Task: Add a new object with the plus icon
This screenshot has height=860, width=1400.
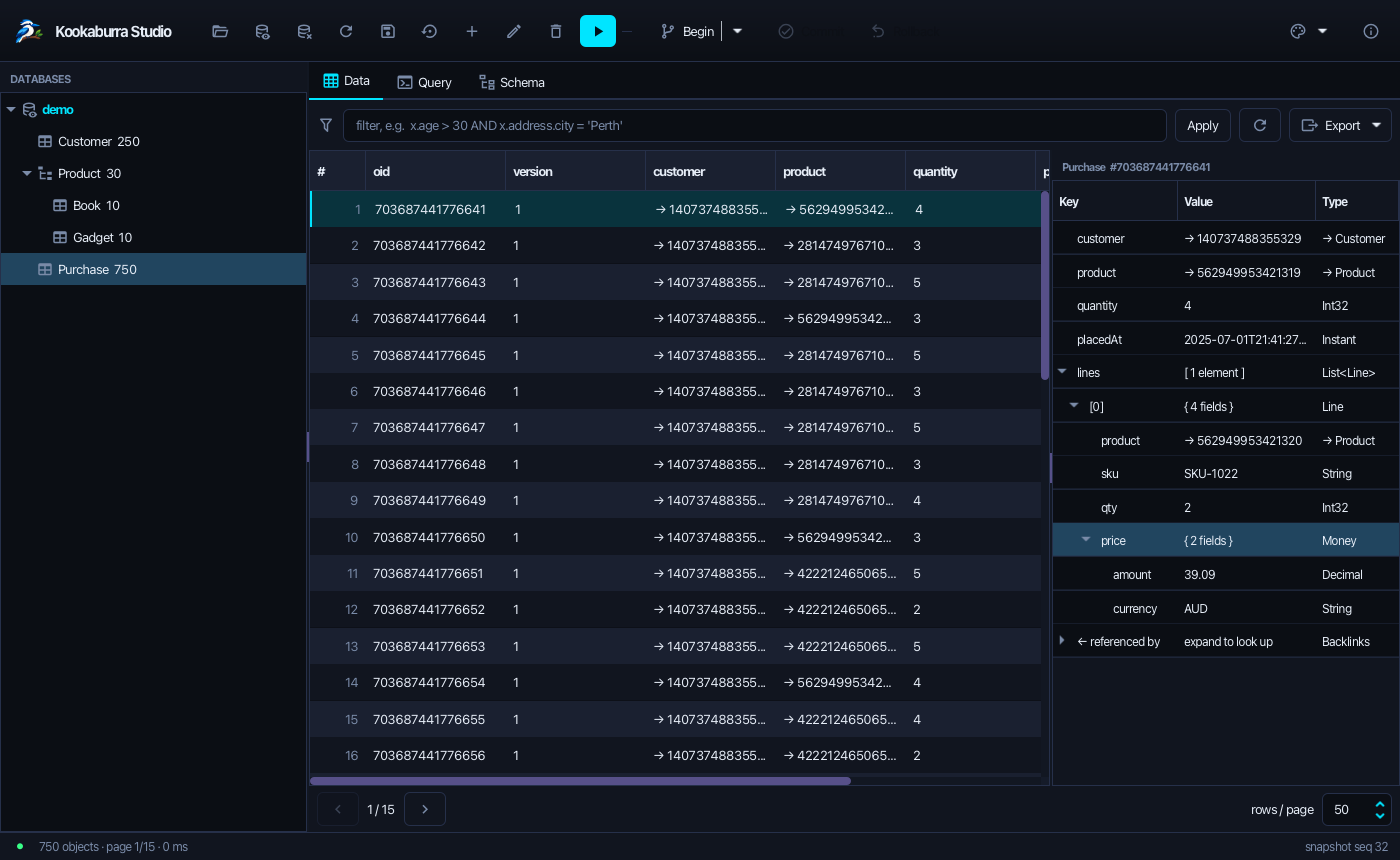Action: pos(472,31)
